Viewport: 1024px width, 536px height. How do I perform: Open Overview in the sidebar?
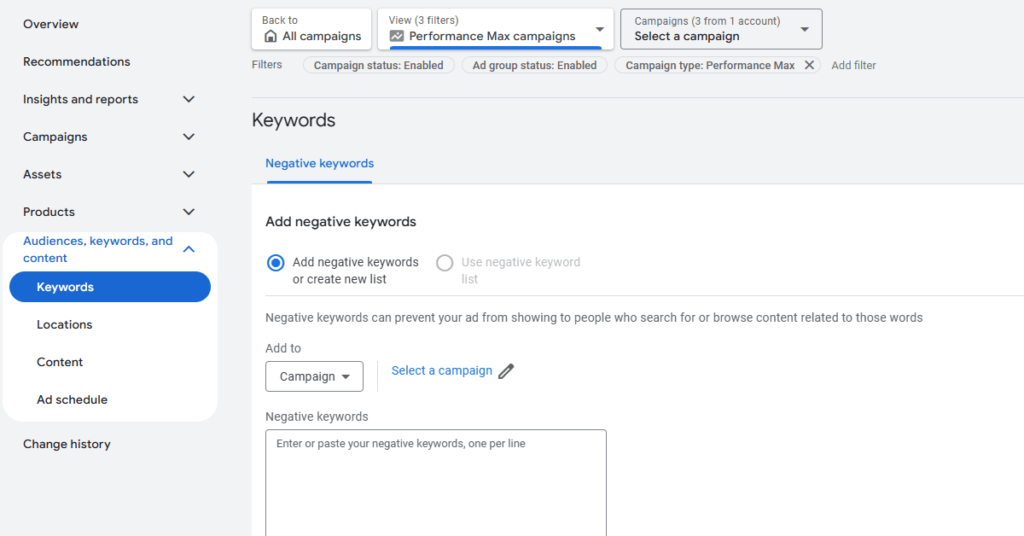point(51,24)
